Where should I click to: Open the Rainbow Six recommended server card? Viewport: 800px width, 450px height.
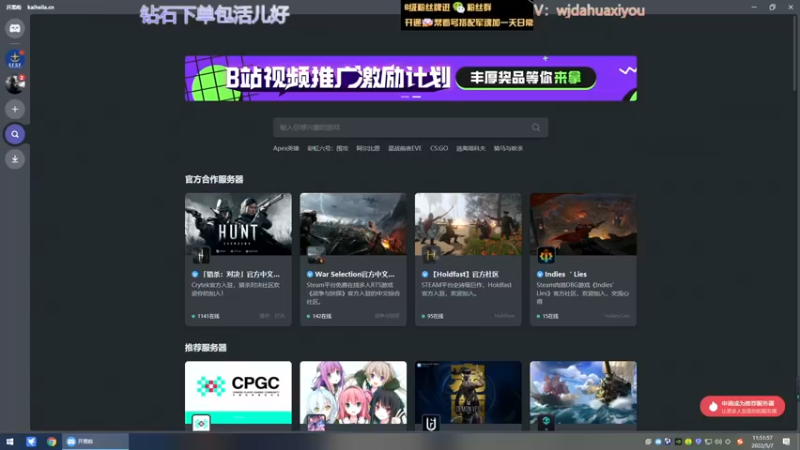(x=468, y=395)
